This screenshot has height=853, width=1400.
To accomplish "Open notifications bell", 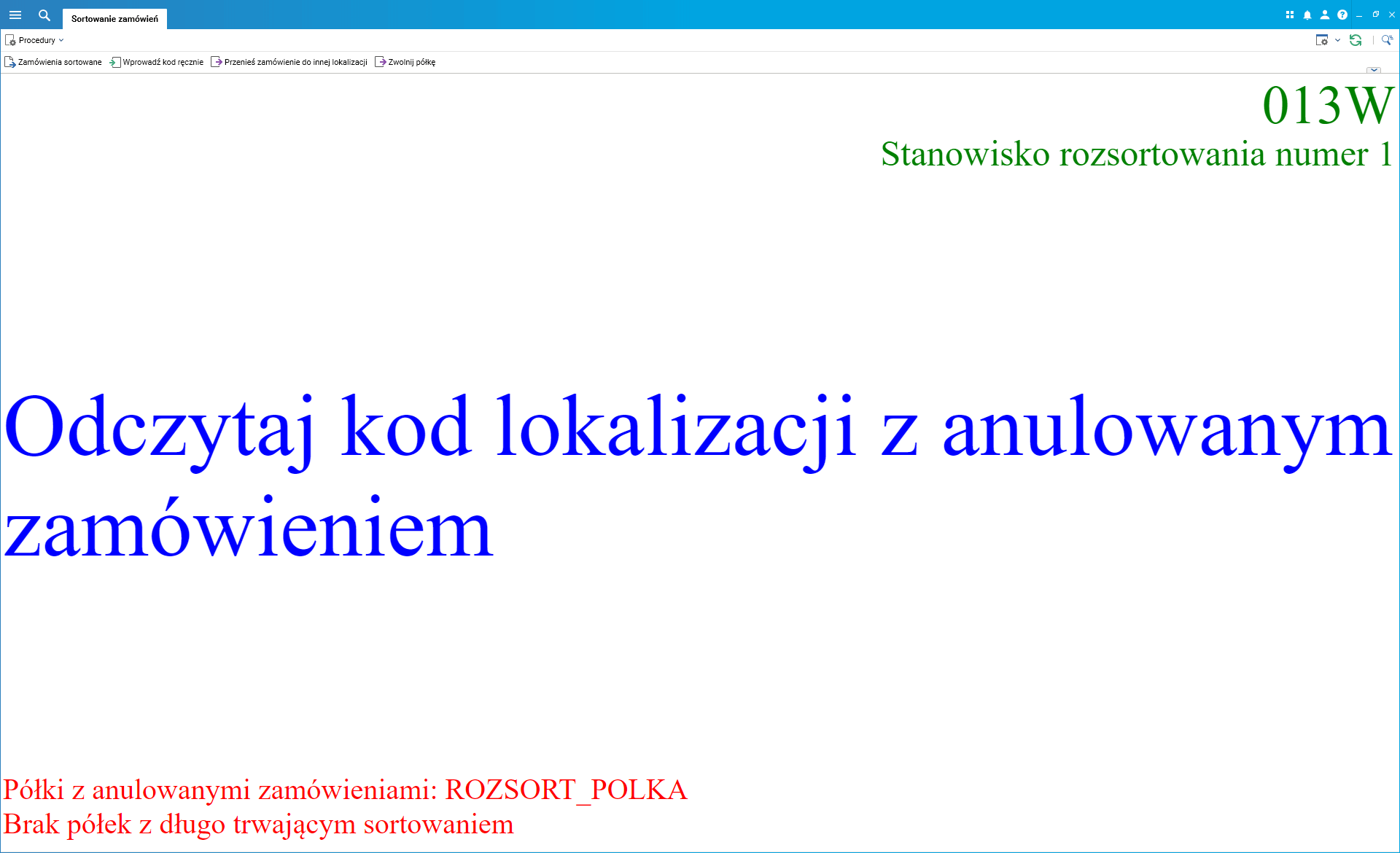I will click(1307, 15).
